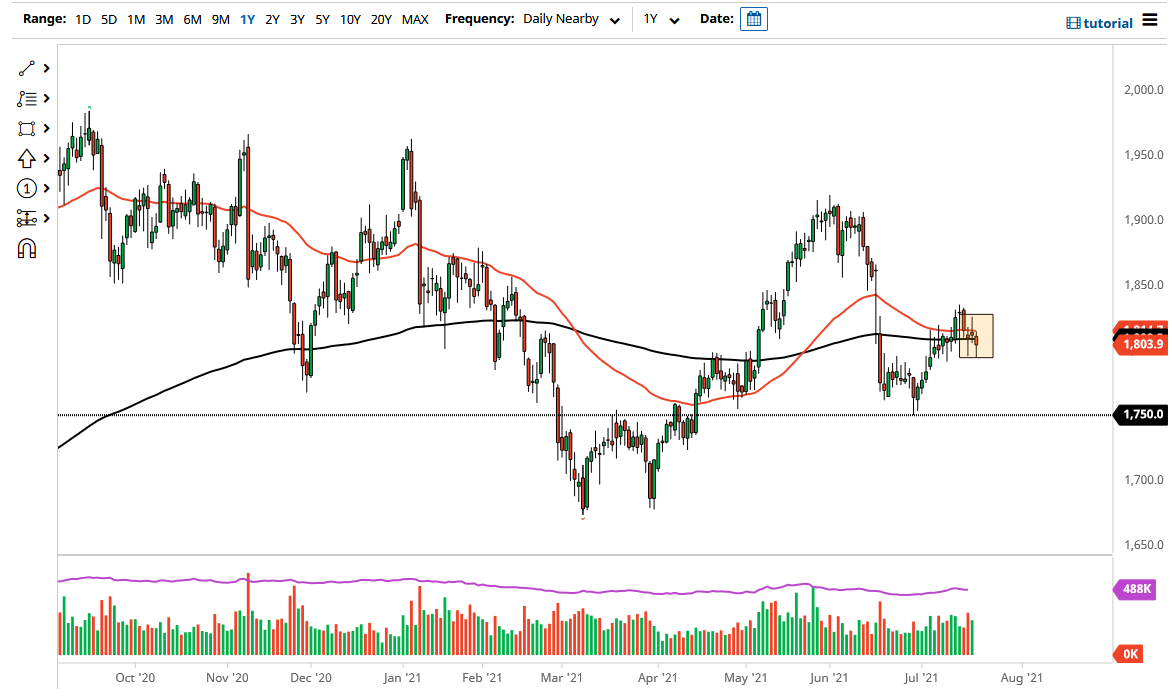
Task: Select the measurement range tool
Action: pos(26,218)
